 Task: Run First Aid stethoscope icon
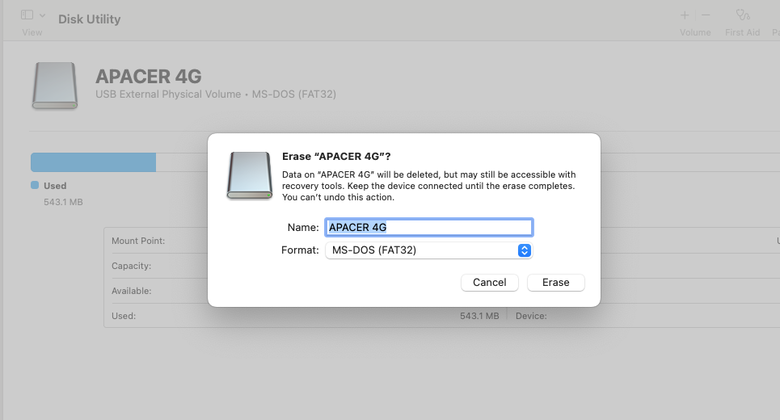[x=743, y=15]
